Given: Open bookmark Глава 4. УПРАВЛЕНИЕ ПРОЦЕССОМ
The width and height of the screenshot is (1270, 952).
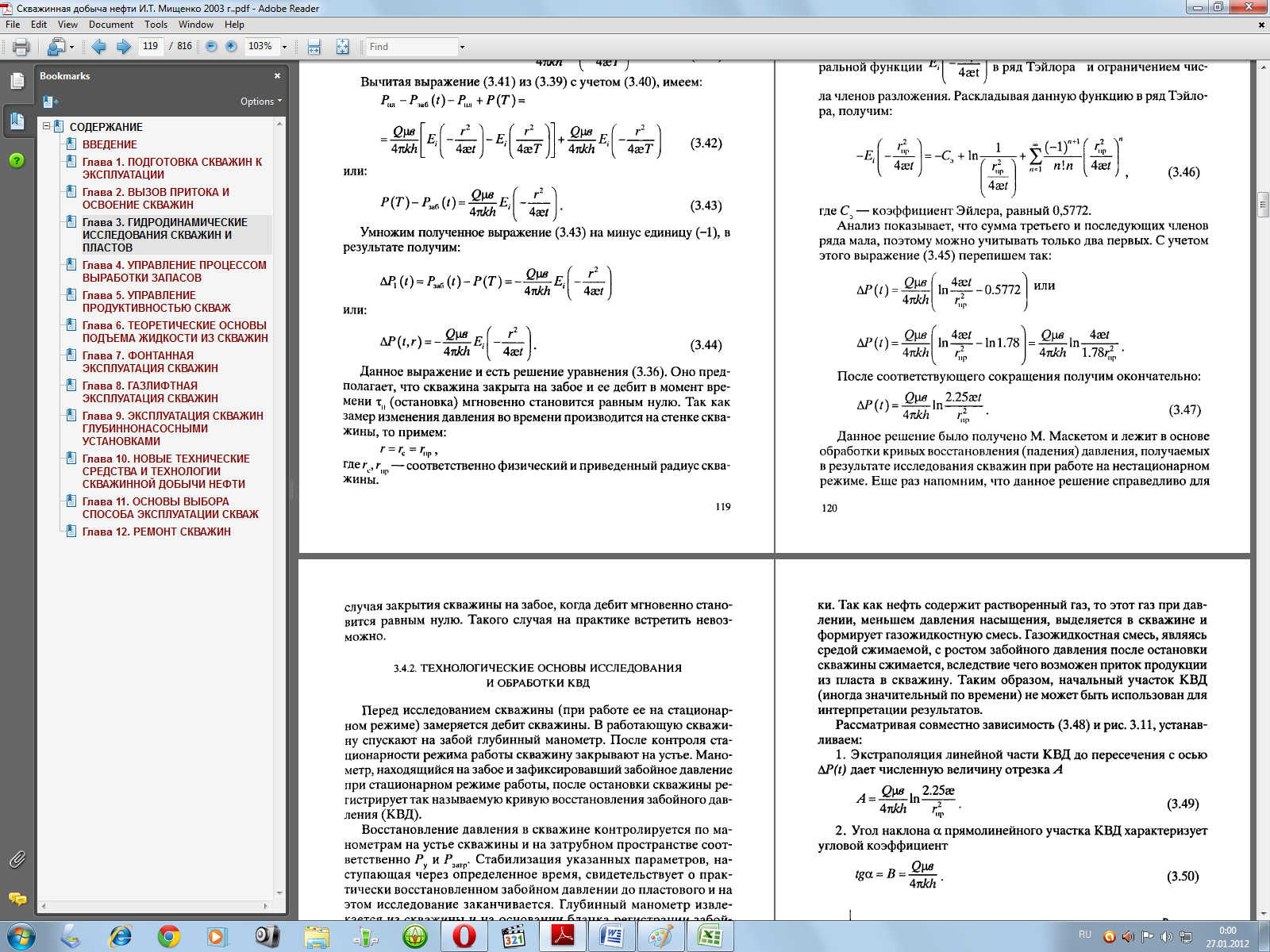Looking at the screenshot, I should (x=175, y=271).
